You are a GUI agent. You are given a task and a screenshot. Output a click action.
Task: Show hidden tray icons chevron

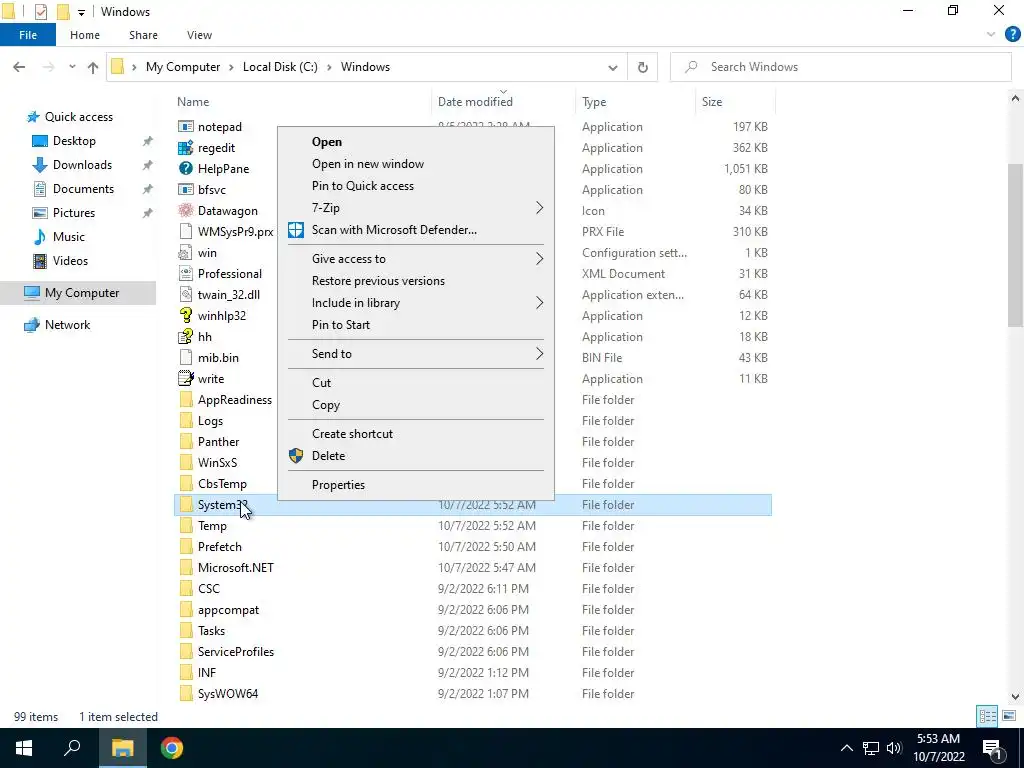(846, 748)
